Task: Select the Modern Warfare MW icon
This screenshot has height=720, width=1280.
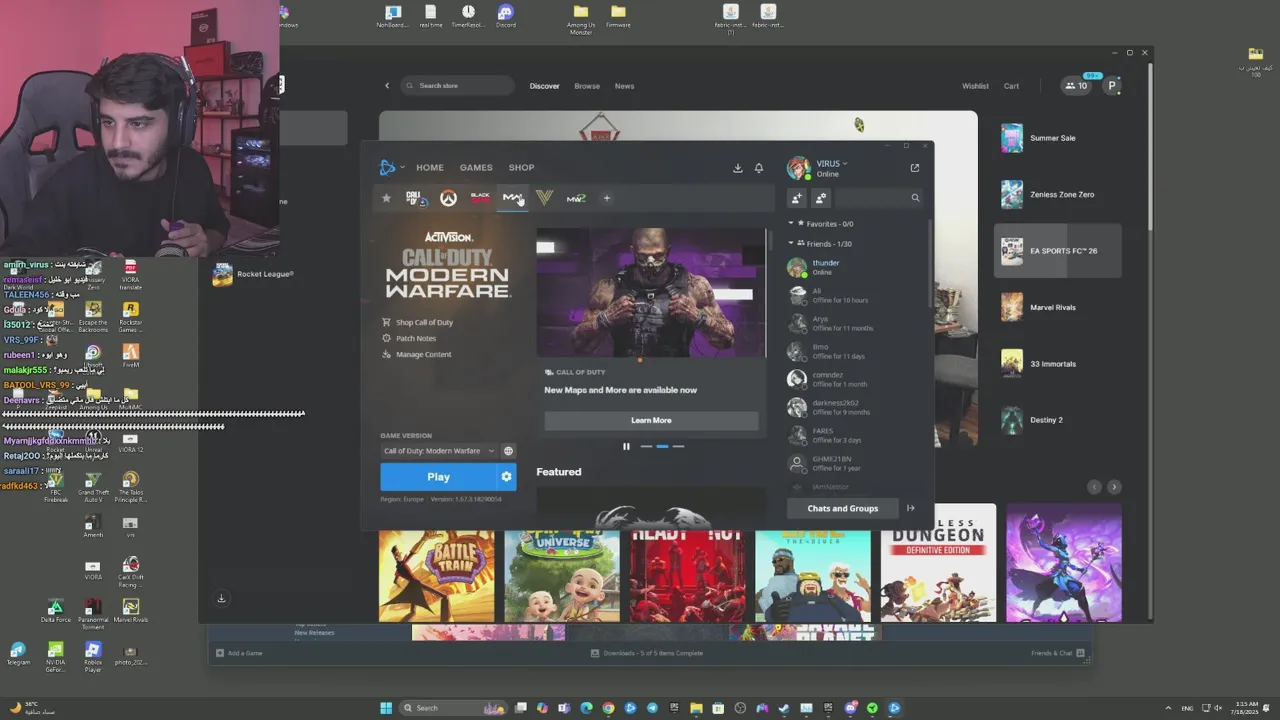Action: pos(512,198)
